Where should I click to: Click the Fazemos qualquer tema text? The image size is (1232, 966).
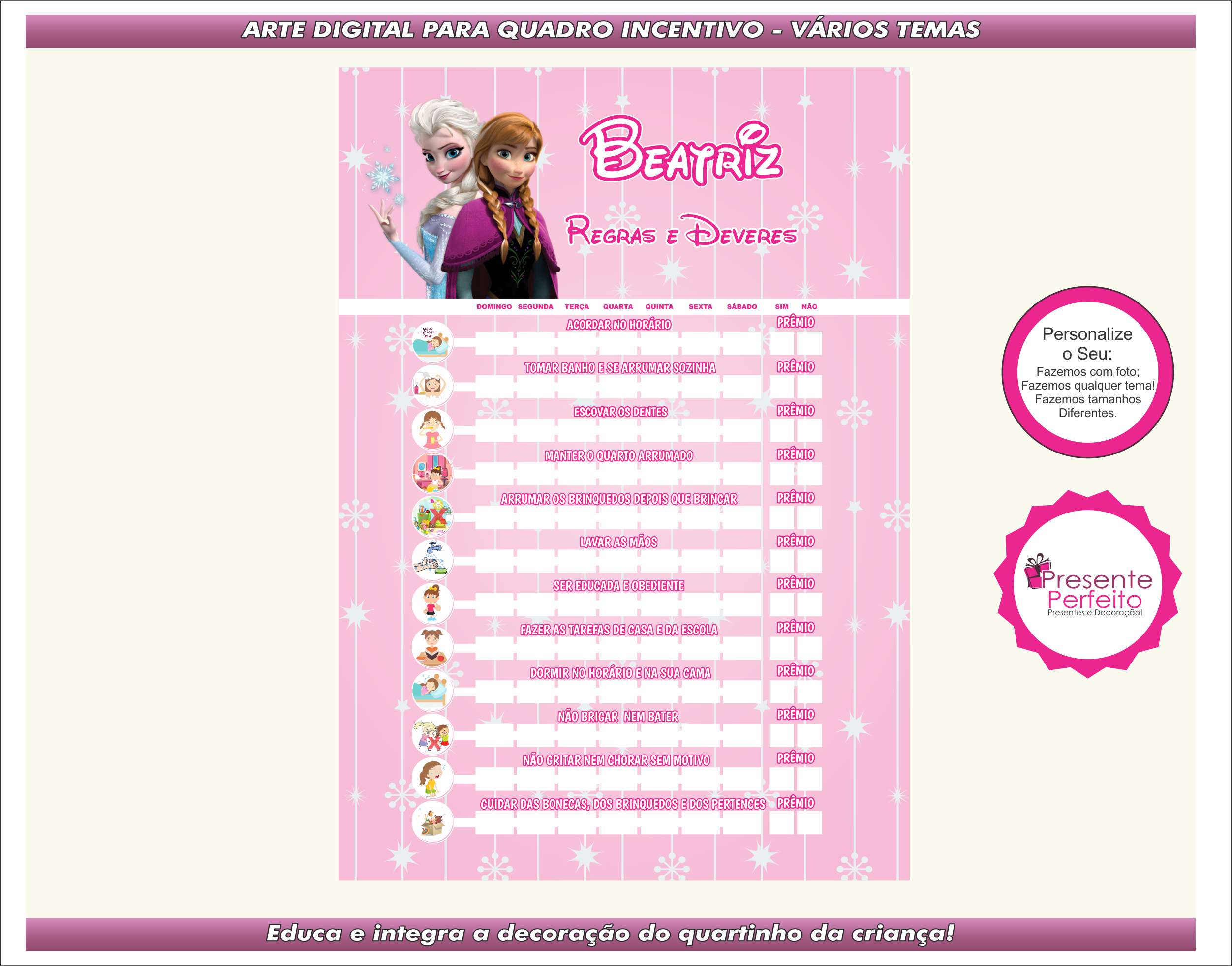click(1088, 386)
